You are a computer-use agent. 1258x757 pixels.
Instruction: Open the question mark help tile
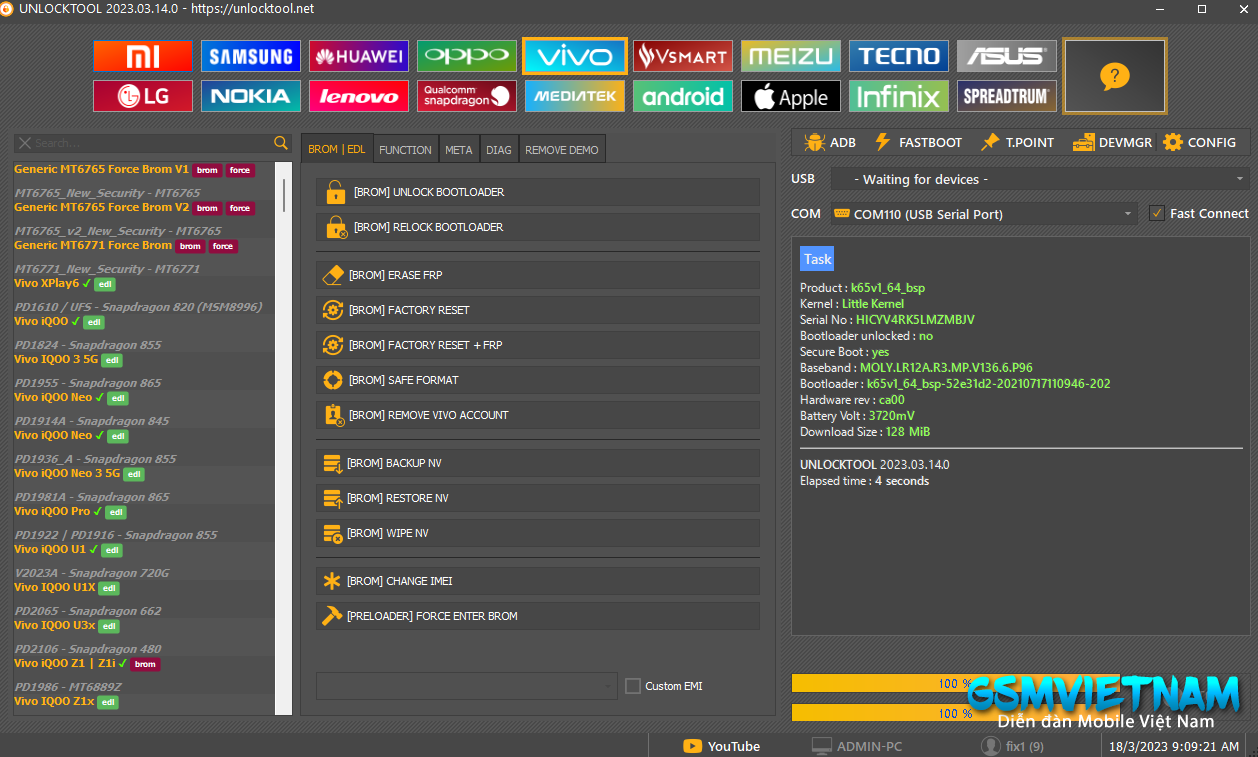1115,76
